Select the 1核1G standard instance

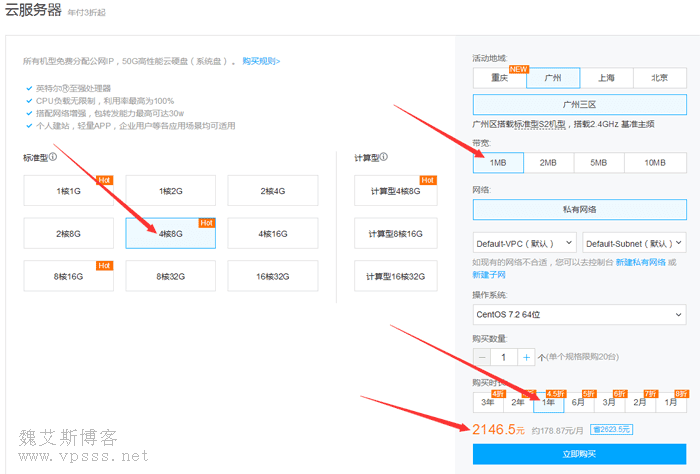(69, 190)
